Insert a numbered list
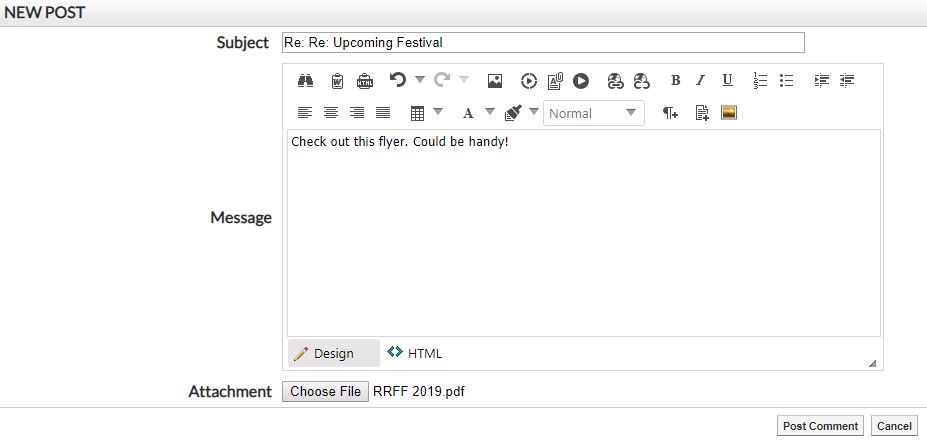Image resolution: width=927 pixels, height=441 pixels. (x=760, y=81)
